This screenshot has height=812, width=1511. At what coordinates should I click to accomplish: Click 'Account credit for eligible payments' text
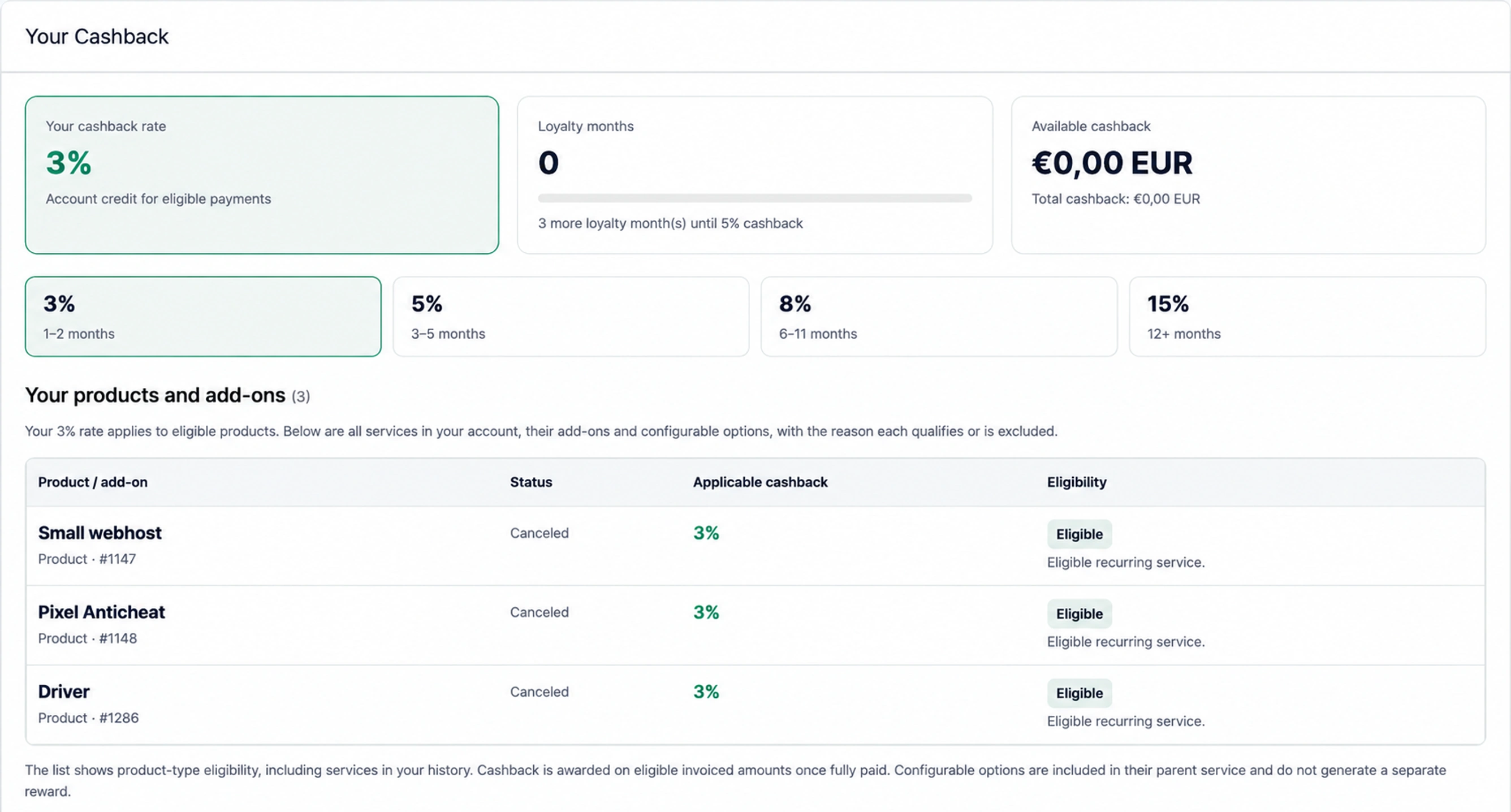tap(158, 199)
